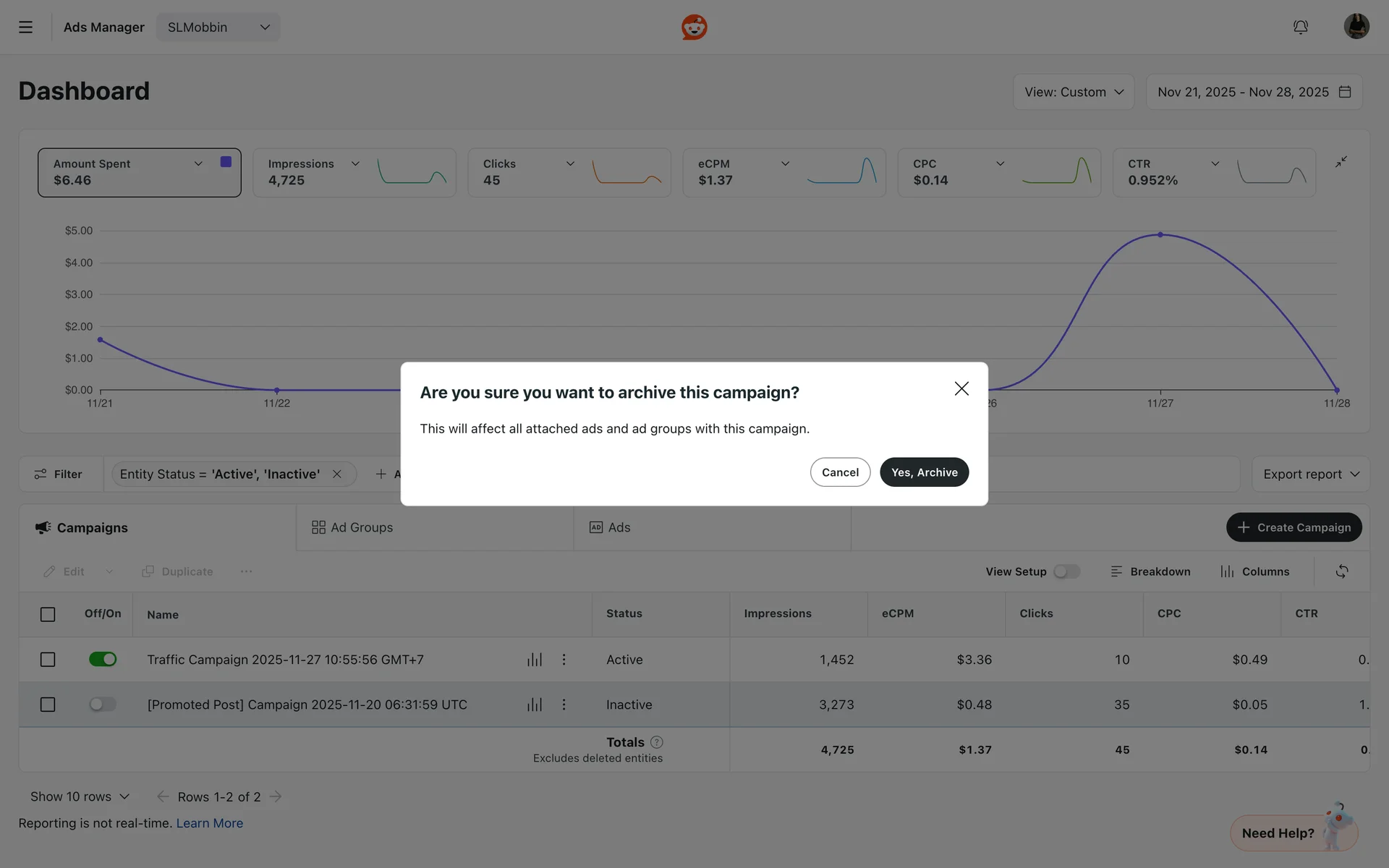Open more options for the Promoted Post campaign
Viewport: 1389px width, 868px height.
click(x=564, y=705)
